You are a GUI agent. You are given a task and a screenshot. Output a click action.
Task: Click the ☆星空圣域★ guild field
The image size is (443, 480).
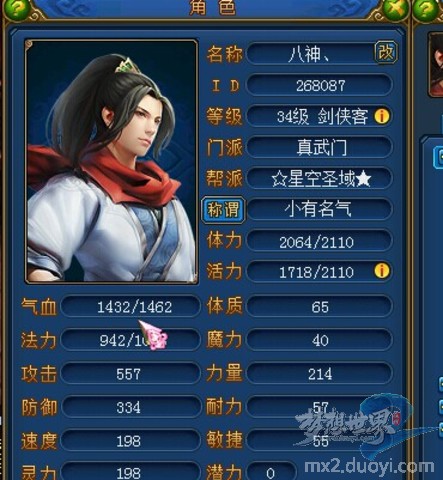click(x=319, y=178)
